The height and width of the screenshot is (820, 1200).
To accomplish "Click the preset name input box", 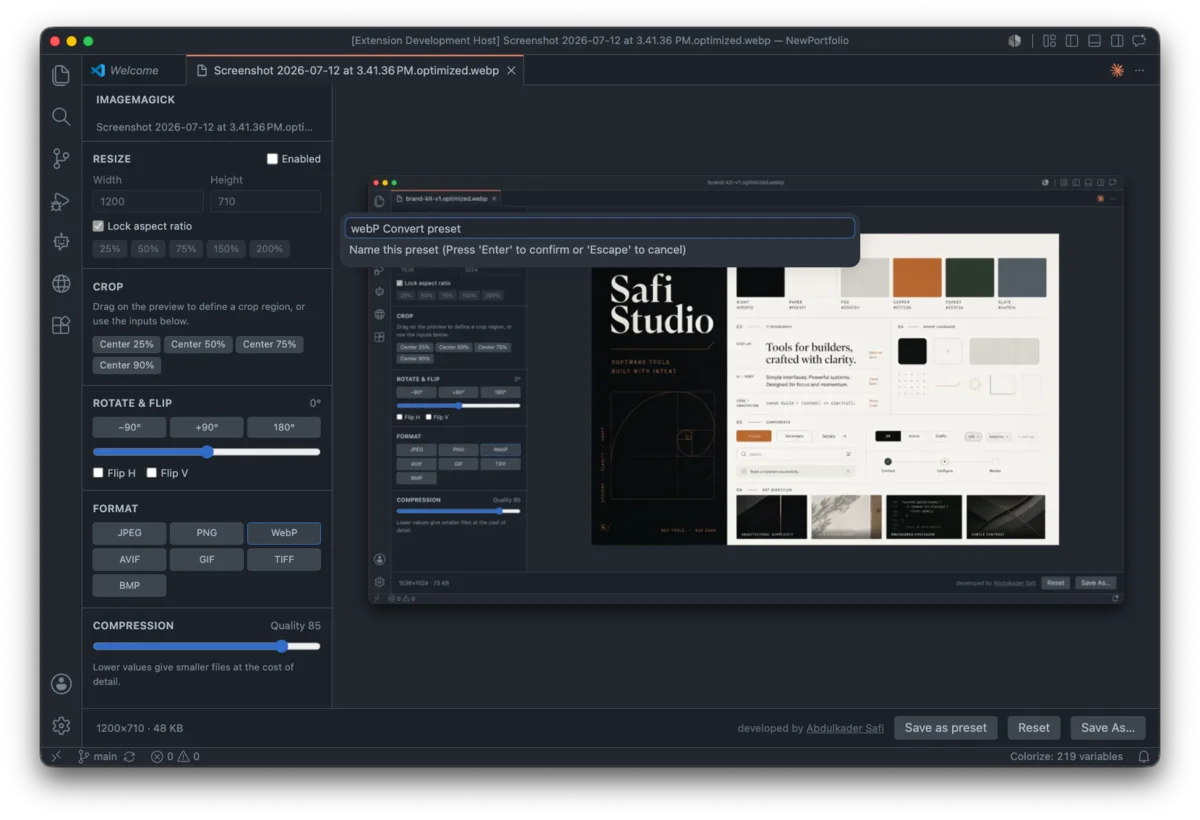I will (x=600, y=228).
